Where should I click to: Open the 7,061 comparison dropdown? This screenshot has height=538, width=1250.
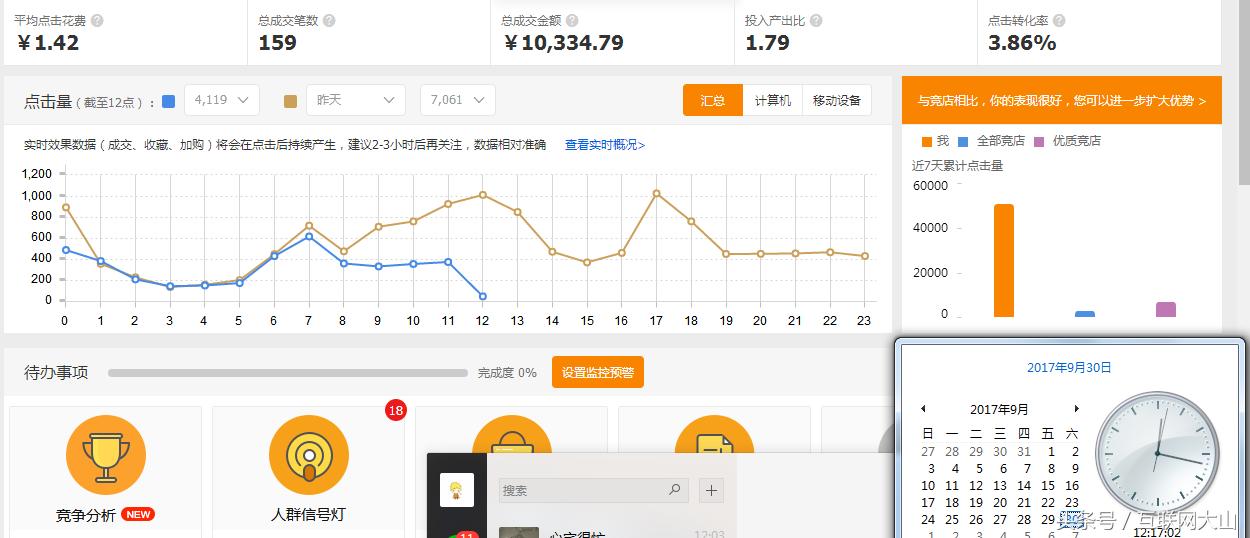458,100
